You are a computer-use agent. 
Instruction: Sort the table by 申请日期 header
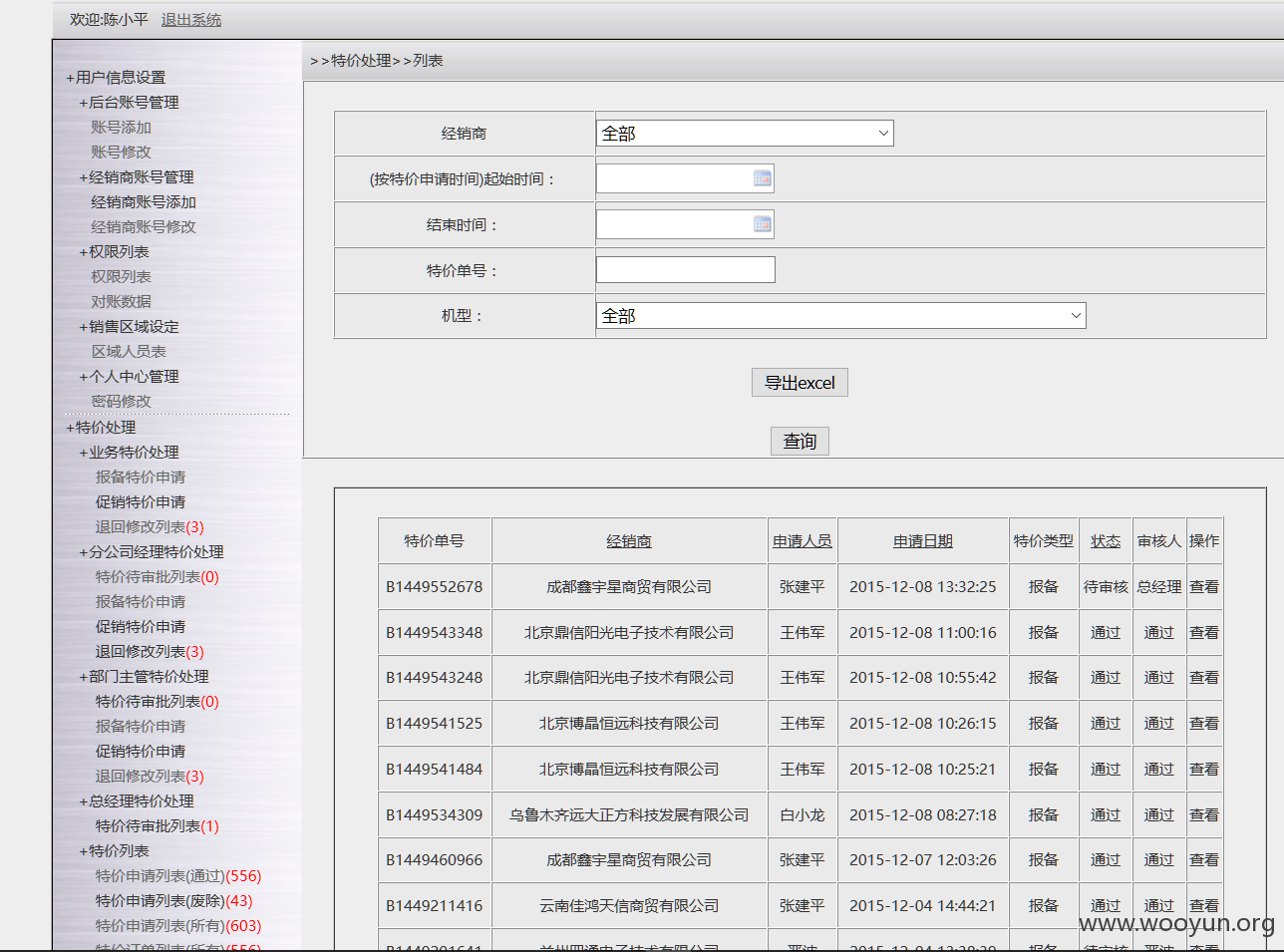coord(923,541)
